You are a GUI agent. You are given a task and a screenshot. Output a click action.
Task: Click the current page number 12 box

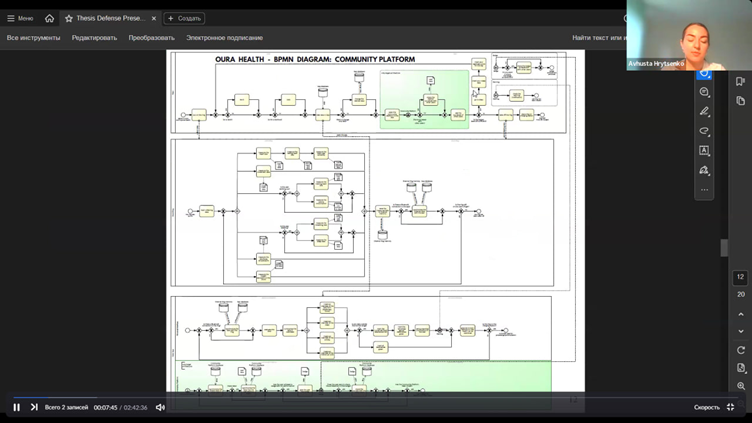click(740, 277)
